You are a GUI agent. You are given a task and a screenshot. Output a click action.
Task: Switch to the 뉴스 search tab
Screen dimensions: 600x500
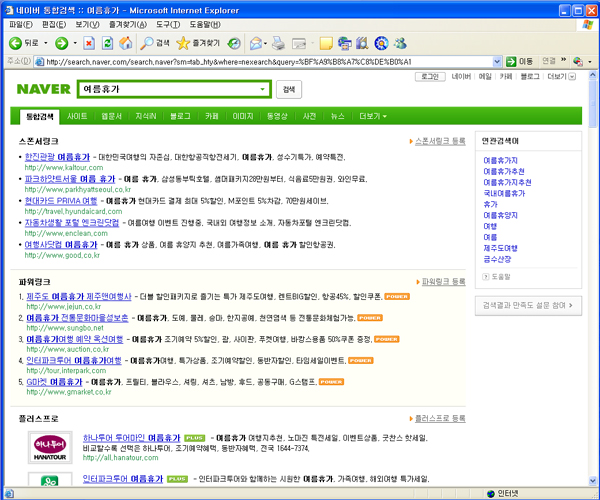click(x=338, y=116)
